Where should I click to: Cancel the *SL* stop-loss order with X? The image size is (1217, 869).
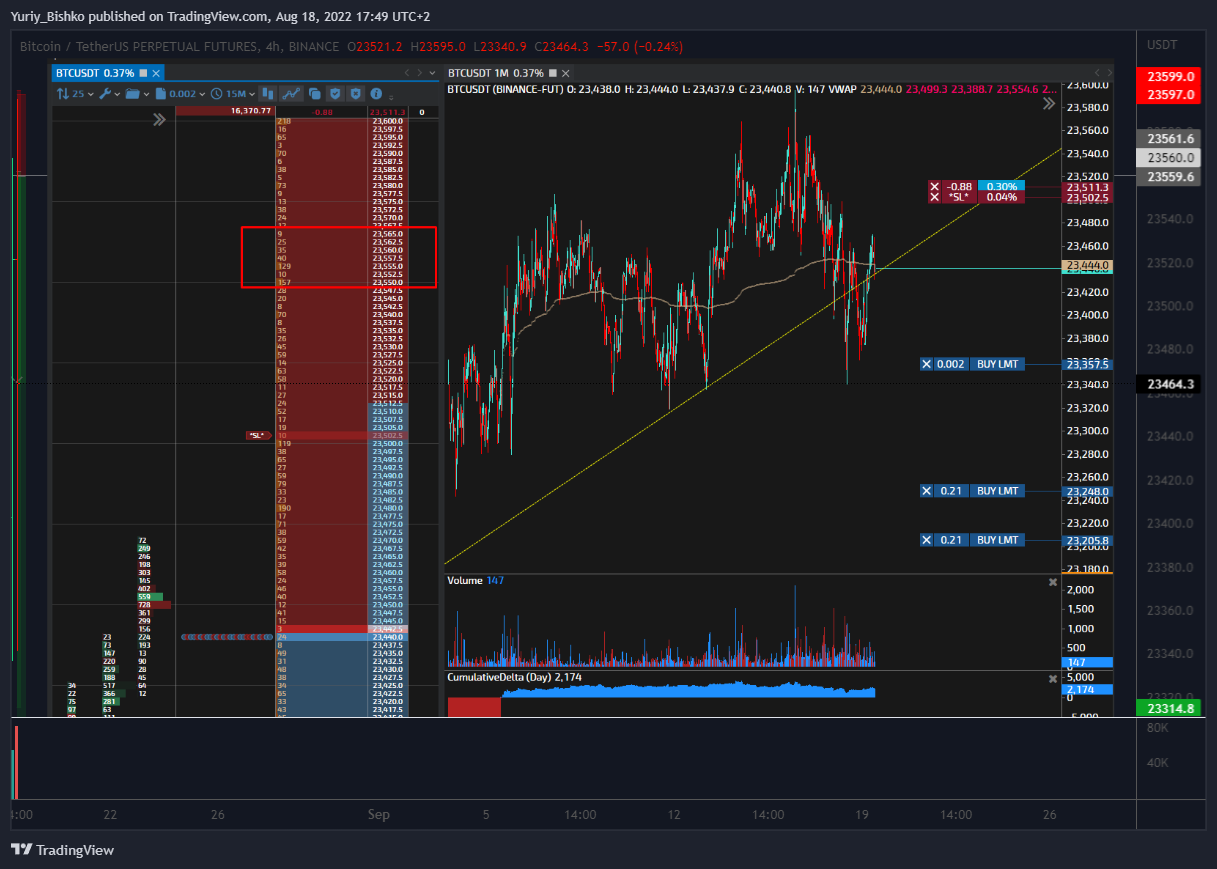coord(934,197)
